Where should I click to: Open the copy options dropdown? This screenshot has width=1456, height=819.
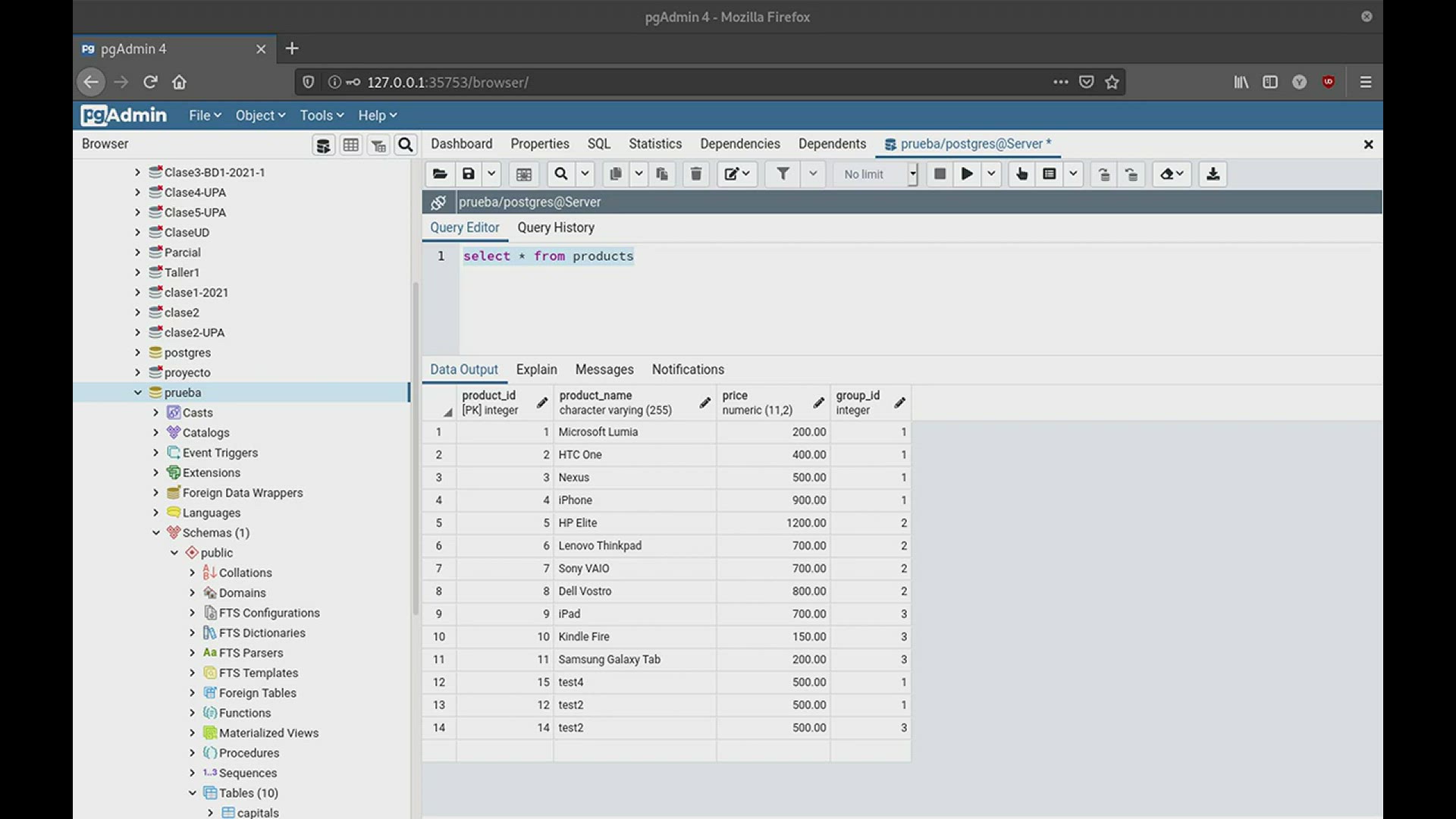(639, 174)
